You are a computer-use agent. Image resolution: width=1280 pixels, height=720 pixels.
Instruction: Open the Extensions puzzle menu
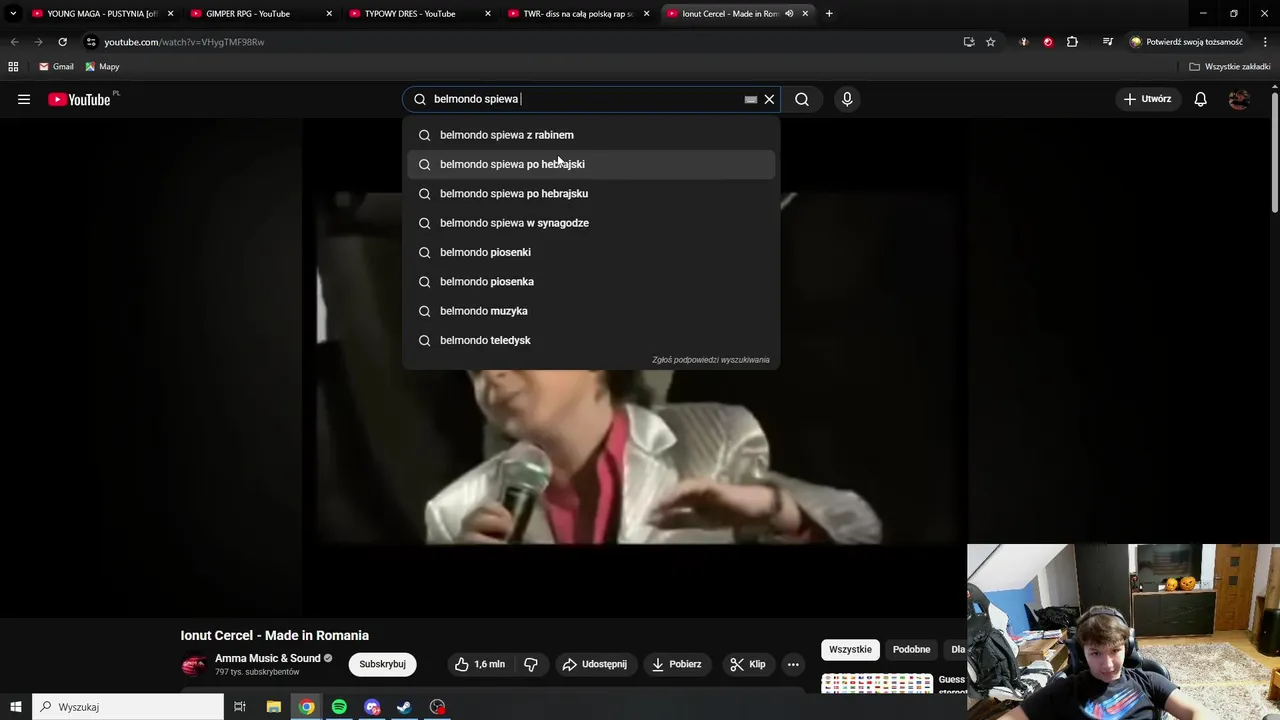(1072, 42)
